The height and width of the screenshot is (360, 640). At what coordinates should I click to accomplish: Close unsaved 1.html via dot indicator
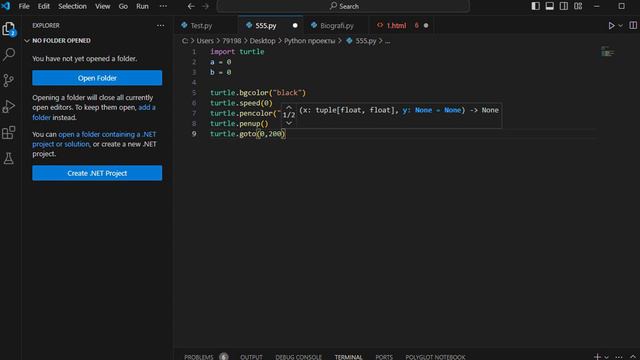426,25
